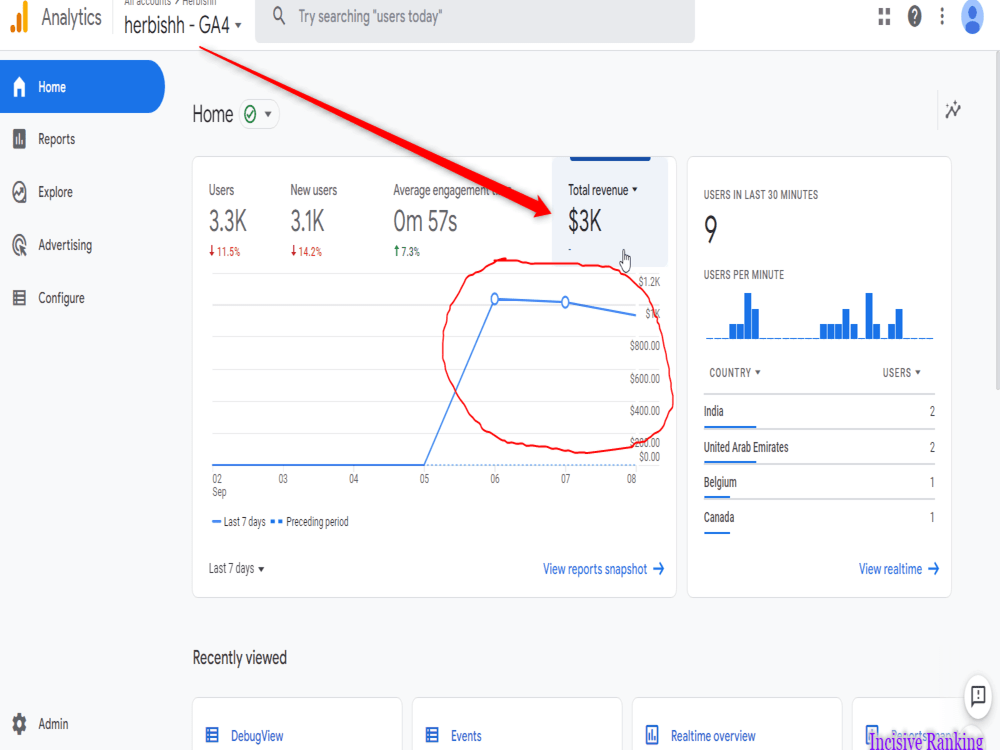The image size is (1000, 750).
Task: Click the 'Last 7 days' chart legend entry
Action: tap(239, 522)
